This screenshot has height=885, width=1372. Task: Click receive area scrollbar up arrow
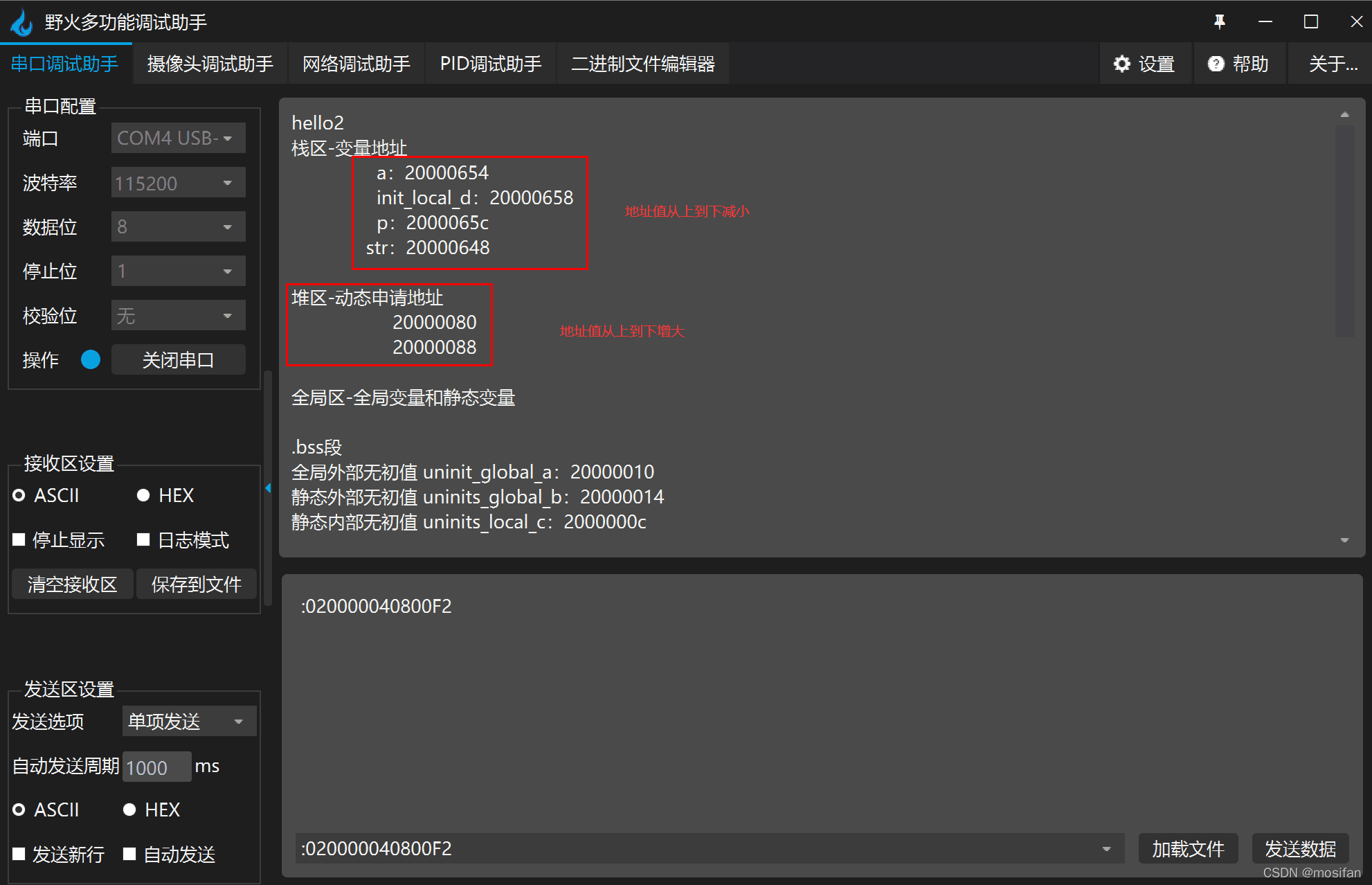(1344, 114)
